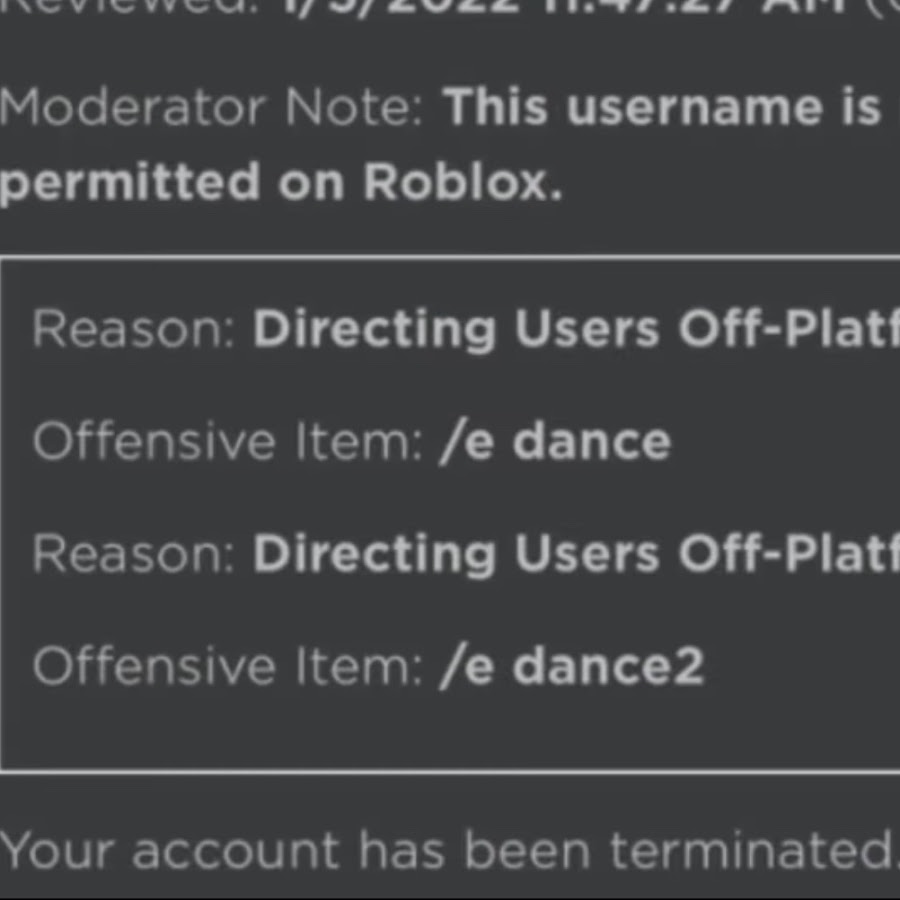Click the word "Moderator" in the note label
This screenshot has height=900, width=900.
(x=133, y=107)
